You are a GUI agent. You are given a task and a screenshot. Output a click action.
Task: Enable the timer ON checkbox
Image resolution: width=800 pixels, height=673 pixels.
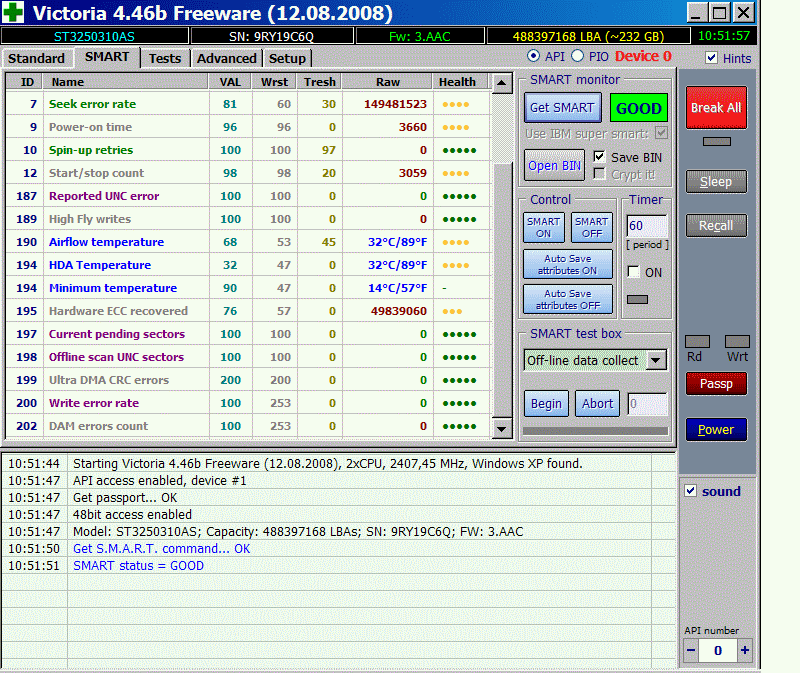click(633, 272)
